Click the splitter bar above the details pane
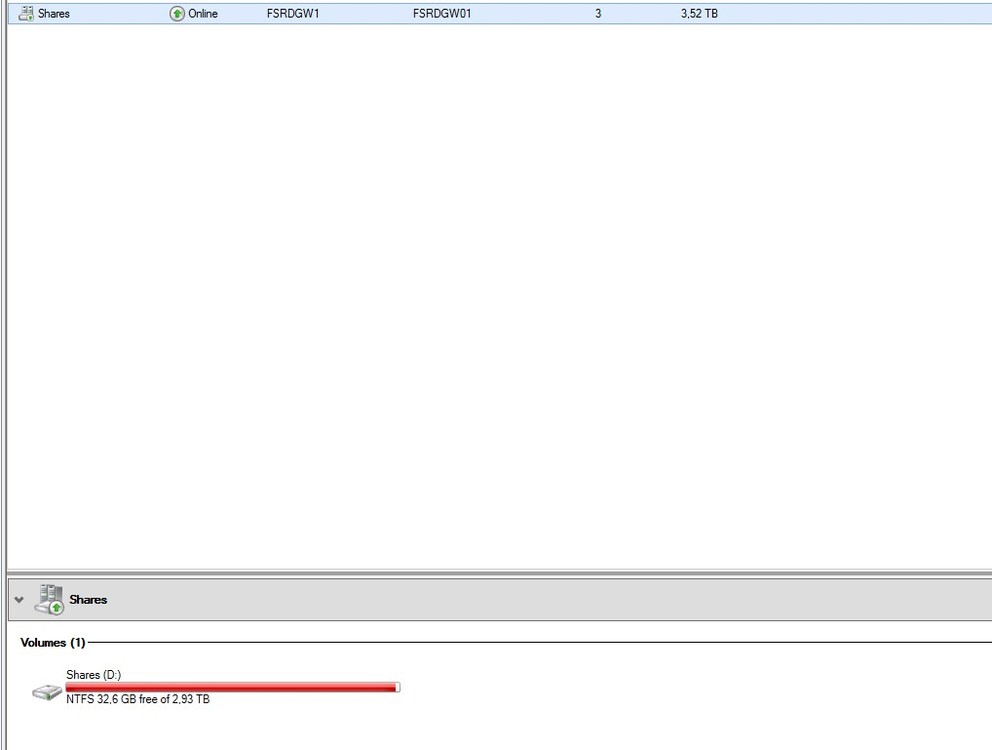 tap(500, 573)
